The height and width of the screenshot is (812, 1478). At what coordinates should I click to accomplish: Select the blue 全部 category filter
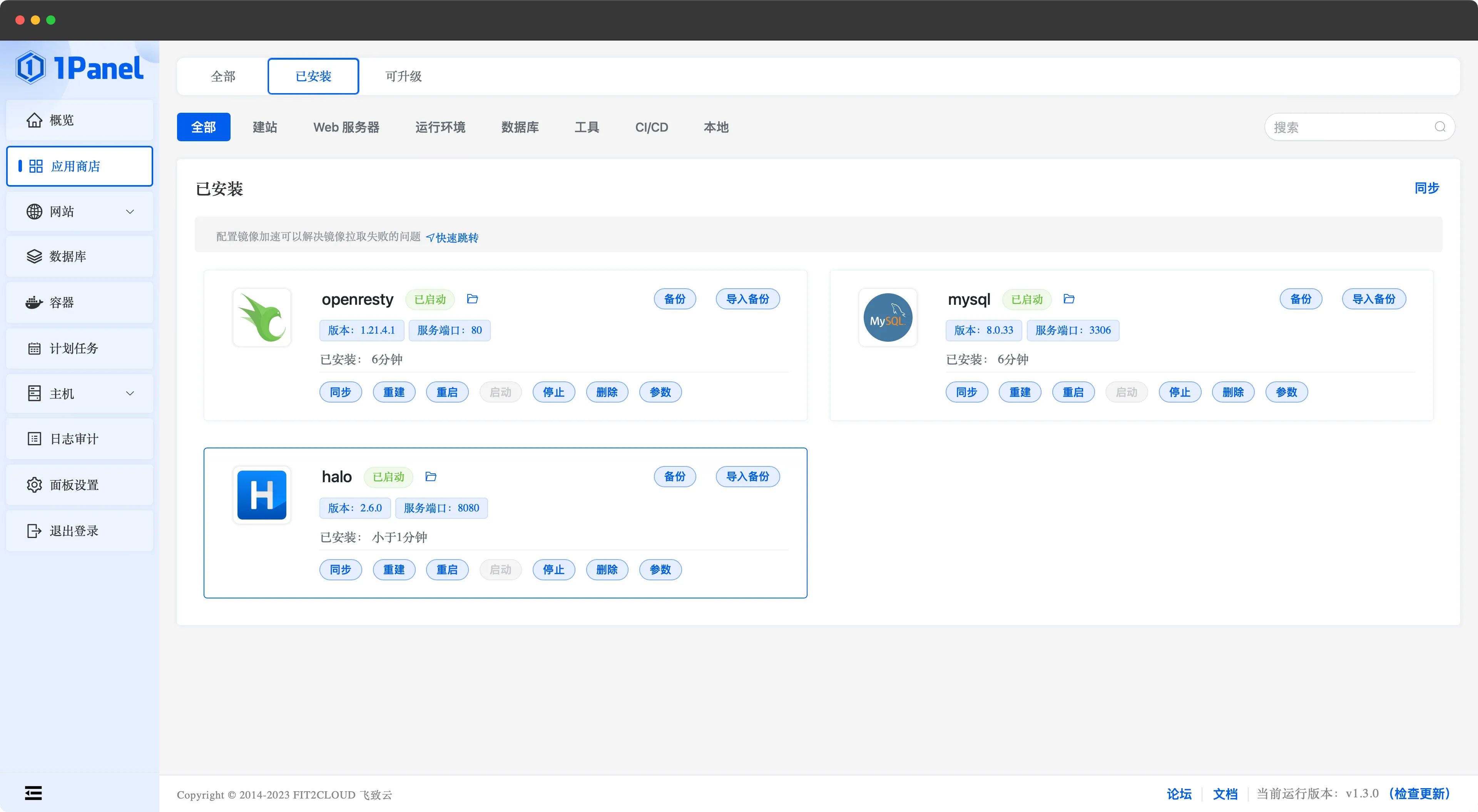204,127
